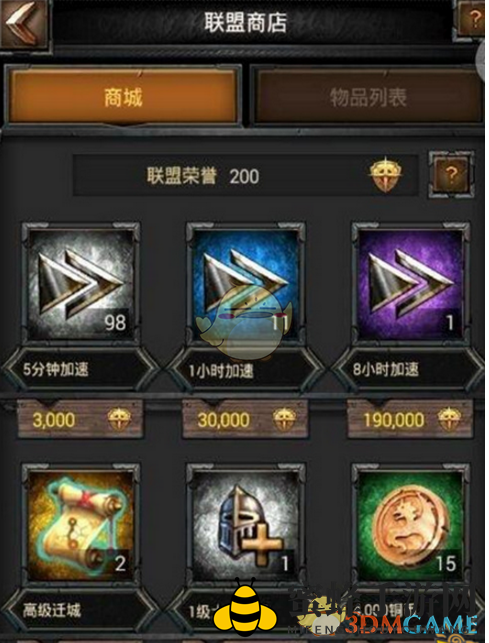The image size is (489, 643).
Task: Buy 1小时加速 for 30,000 honor
Action: (245, 420)
